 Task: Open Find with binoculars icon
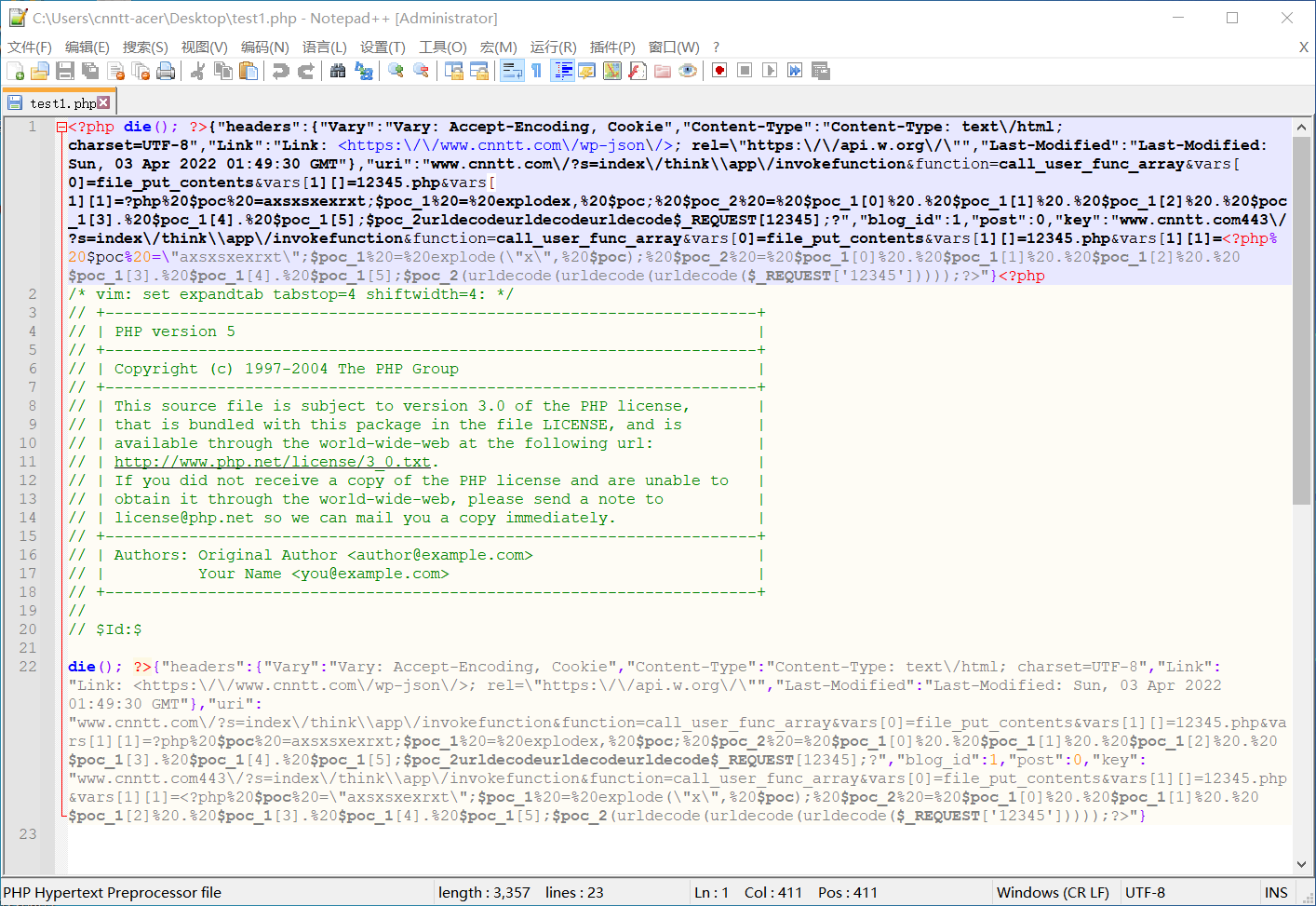pyautogui.click(x=338, y=71)
